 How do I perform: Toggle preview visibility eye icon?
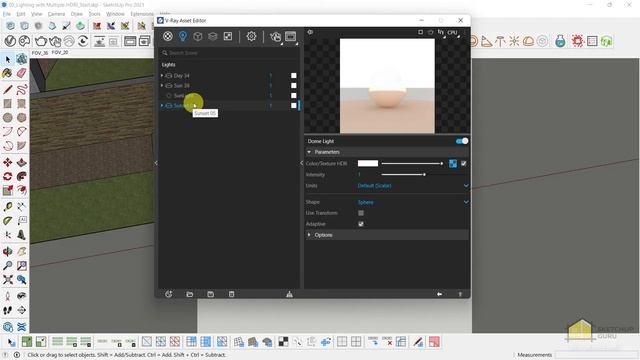(x=310, y=32)
